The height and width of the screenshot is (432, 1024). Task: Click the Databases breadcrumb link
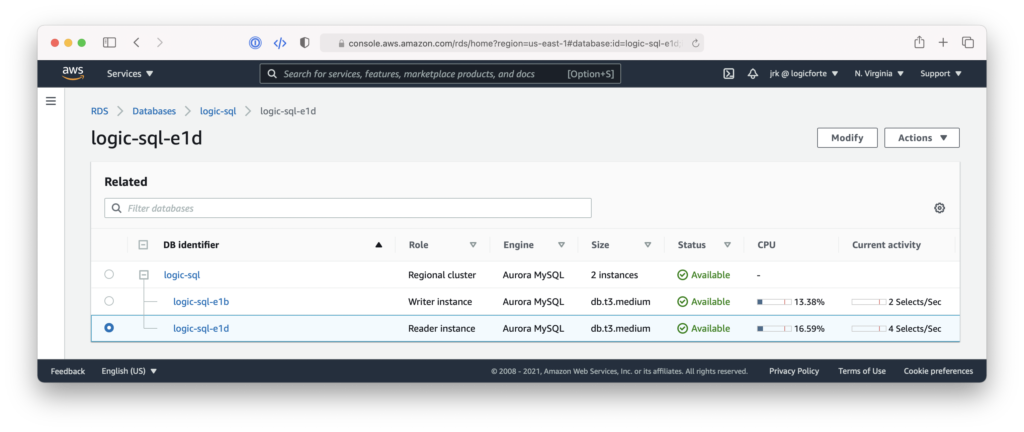(x=154, y=112)
